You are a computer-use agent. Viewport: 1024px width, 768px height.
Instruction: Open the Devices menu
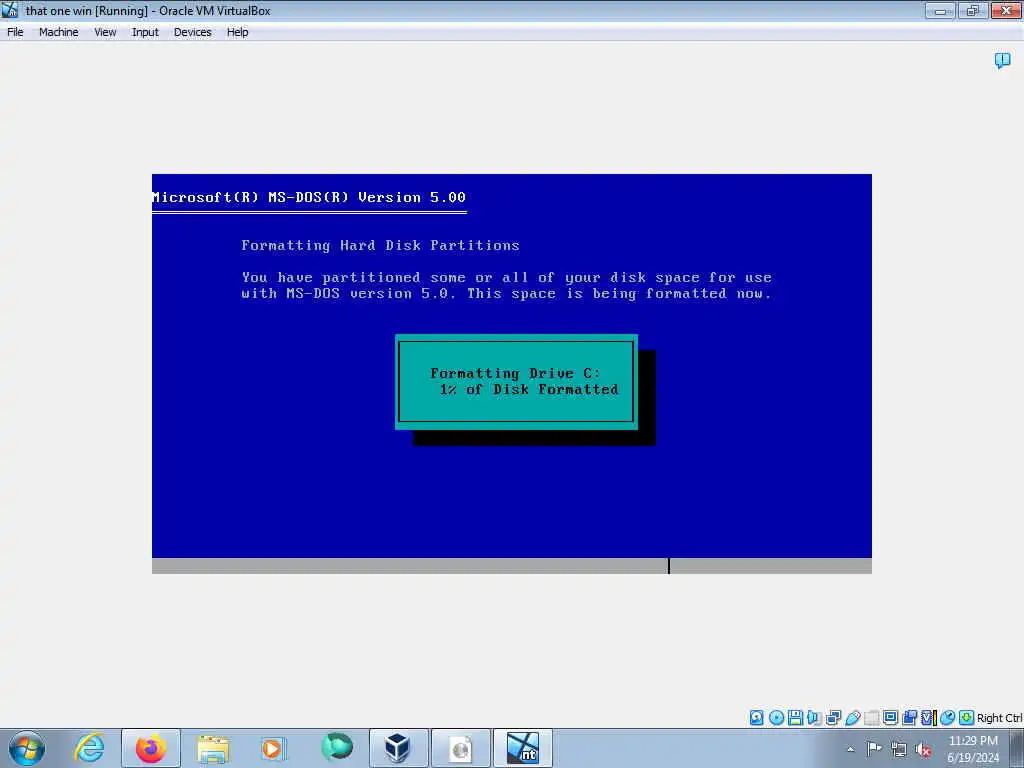(x=193, y=32)
